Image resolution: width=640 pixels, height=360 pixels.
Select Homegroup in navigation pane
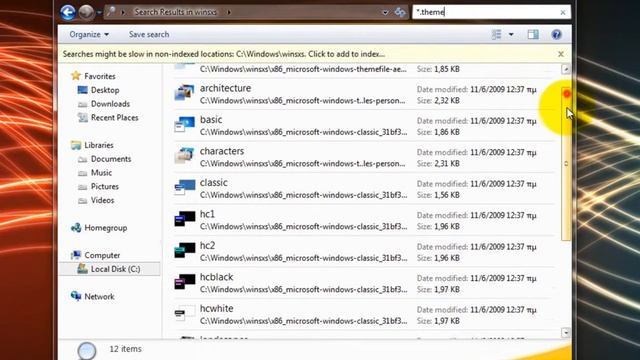point(105,228)
